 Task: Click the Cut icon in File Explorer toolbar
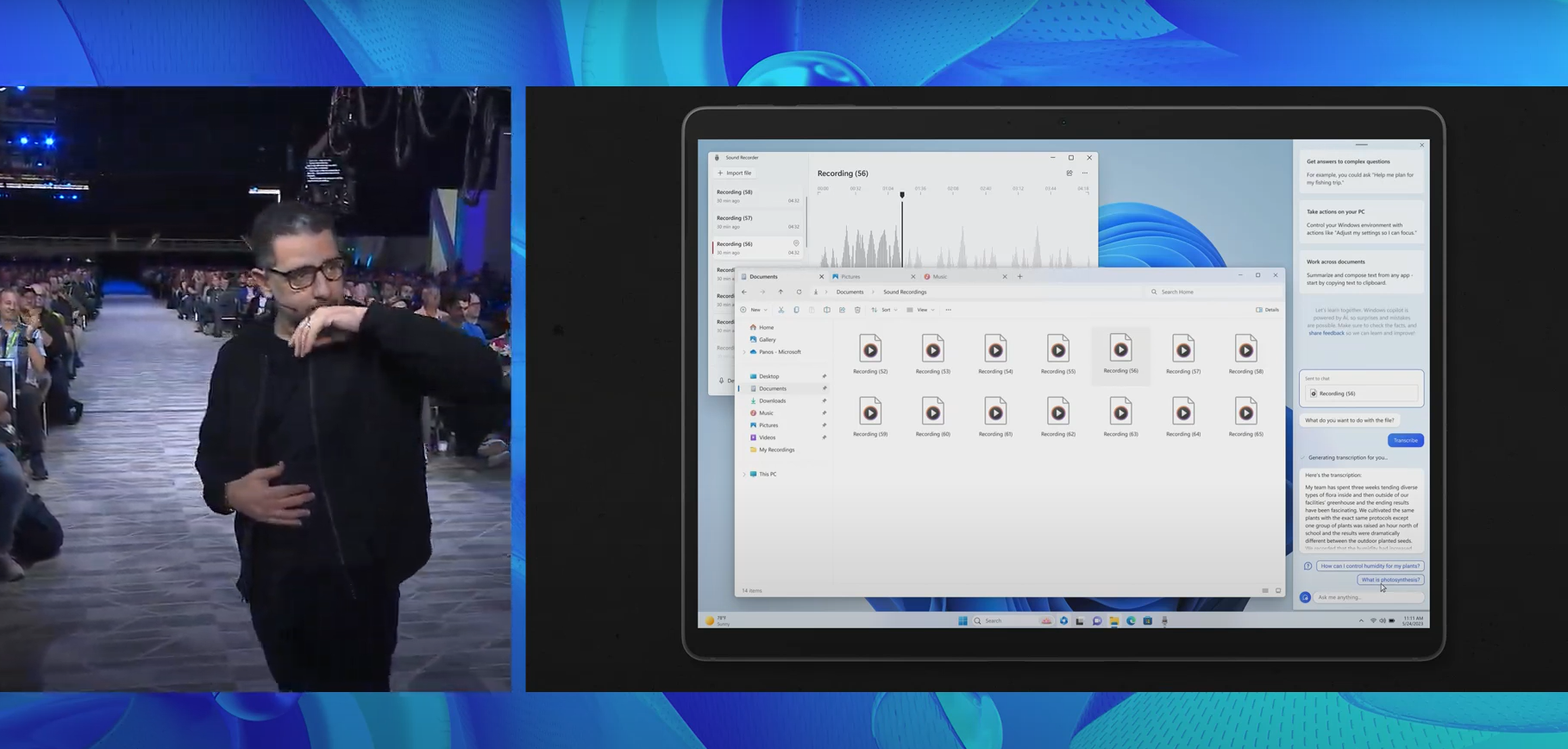(781, 310)
